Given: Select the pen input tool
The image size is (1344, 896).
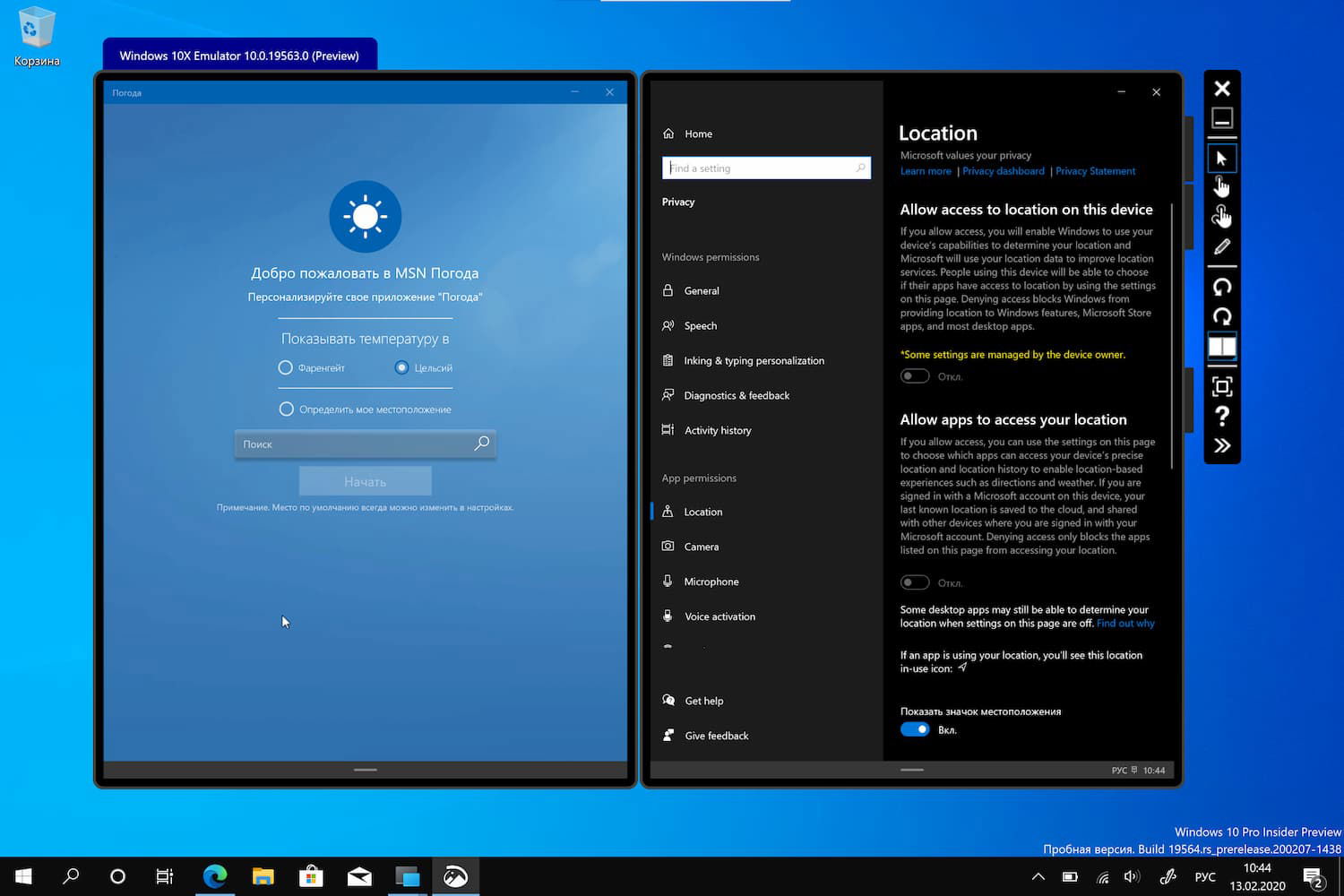Looking at the screenshot, I should (1221, 246).
